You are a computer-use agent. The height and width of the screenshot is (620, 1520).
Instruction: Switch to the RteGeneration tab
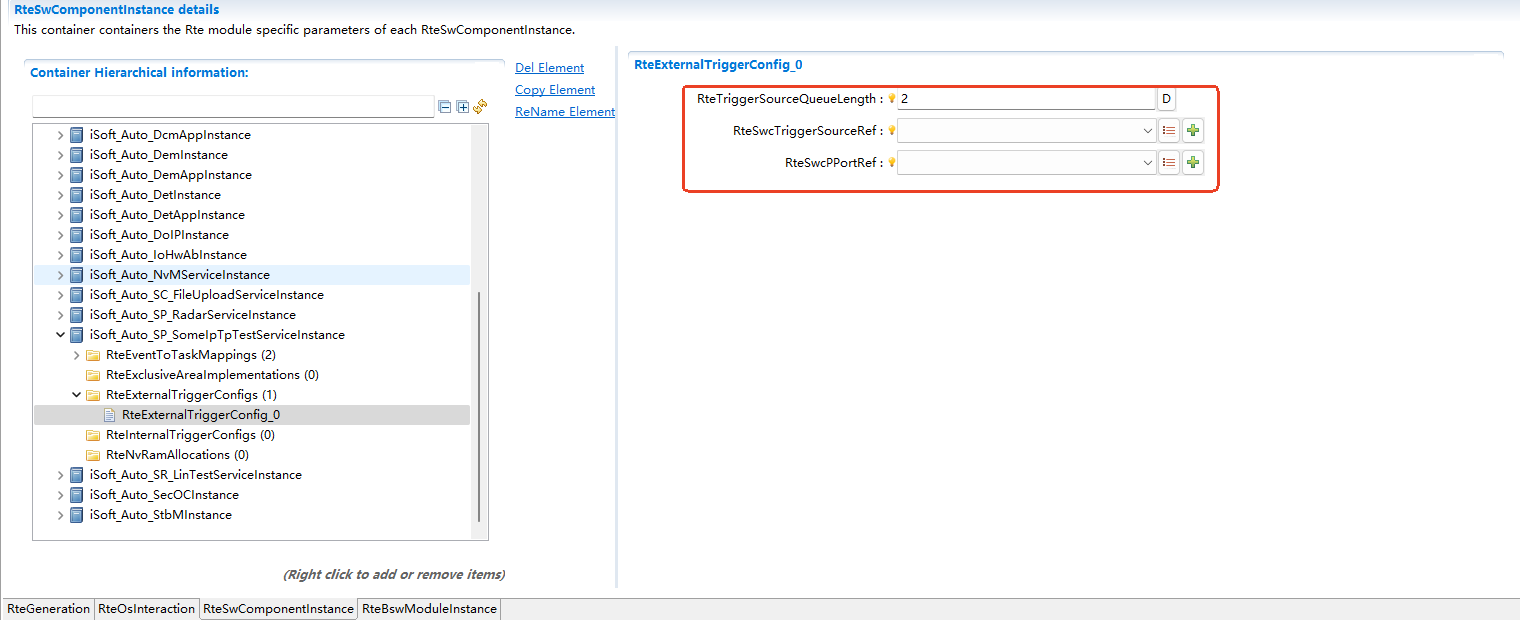48,609
